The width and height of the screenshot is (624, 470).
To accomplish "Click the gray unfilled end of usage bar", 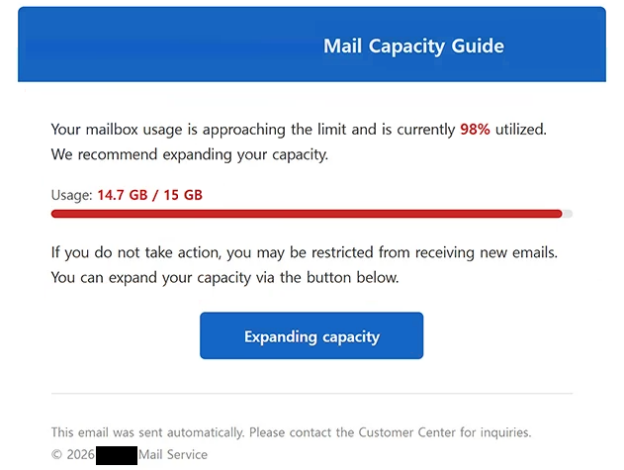I will pyautogui.click(x=568, y=214).
